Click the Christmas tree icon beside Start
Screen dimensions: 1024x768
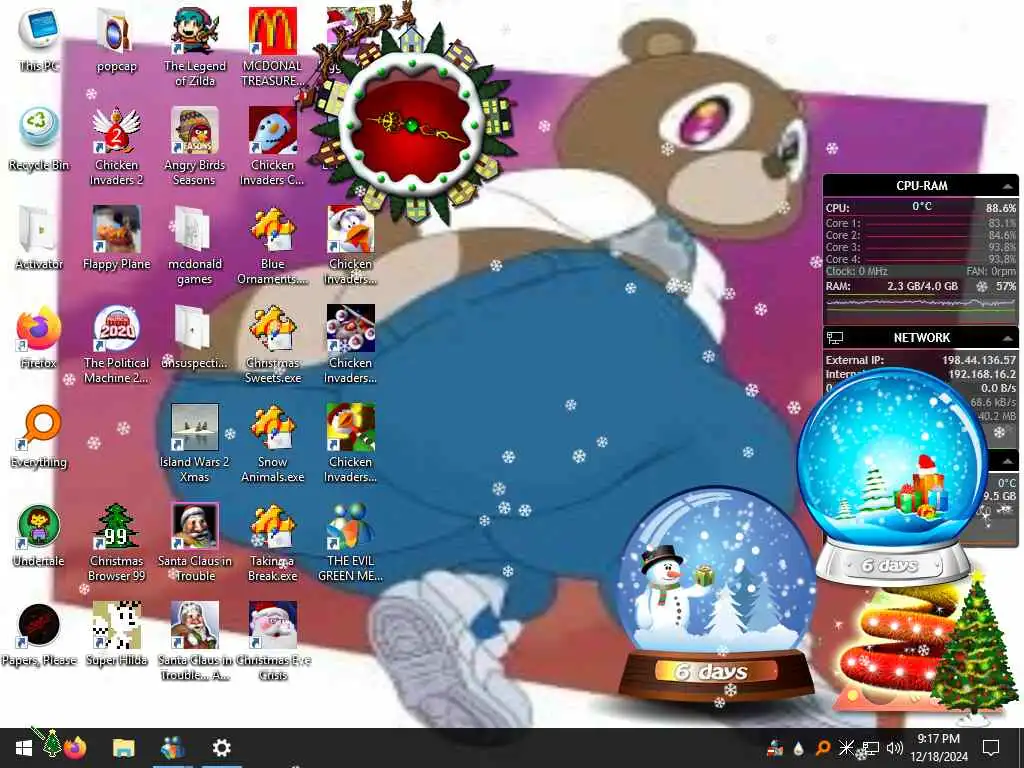click(51, 744)
